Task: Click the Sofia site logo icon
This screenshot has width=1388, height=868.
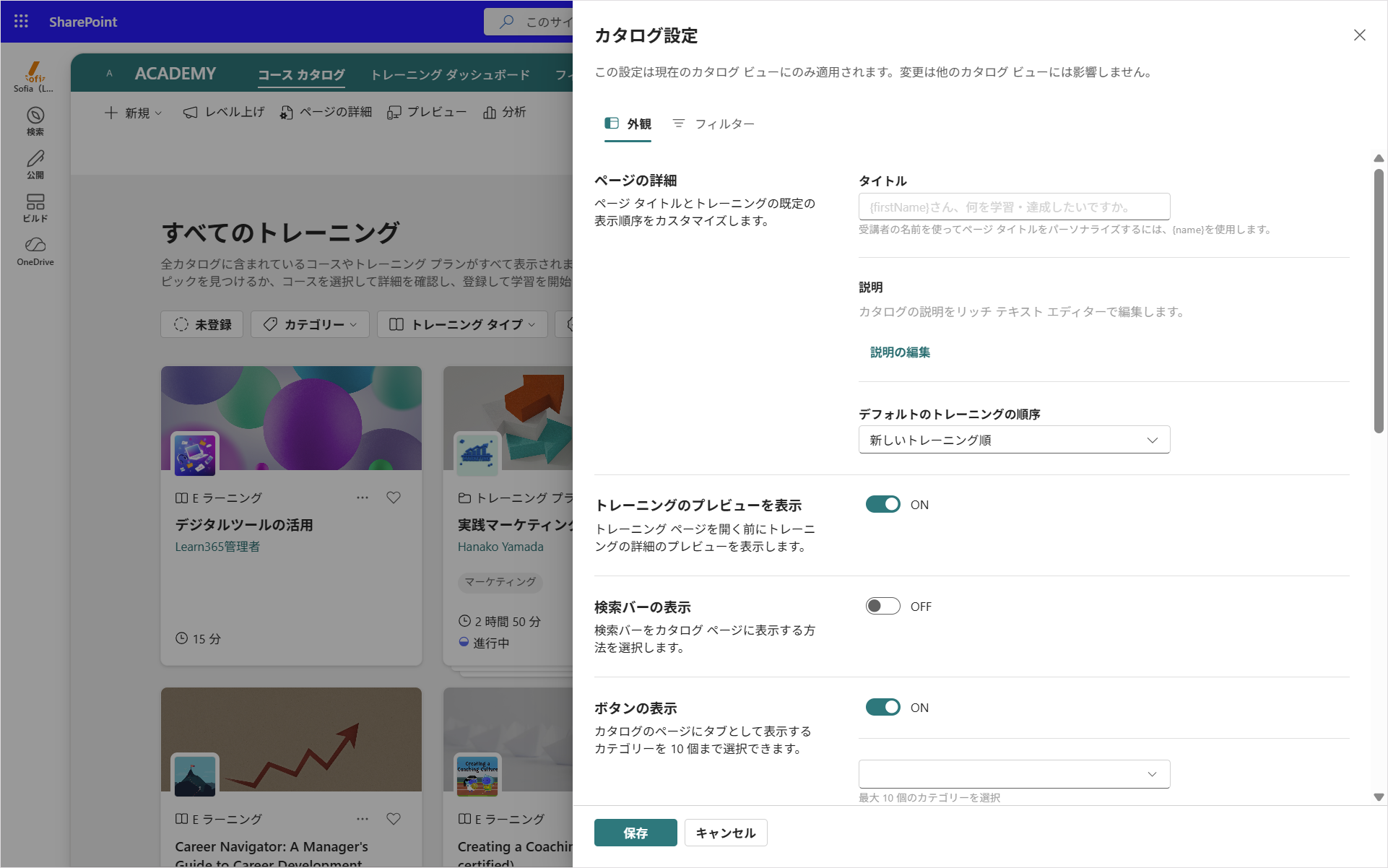Action: (34, 72)
